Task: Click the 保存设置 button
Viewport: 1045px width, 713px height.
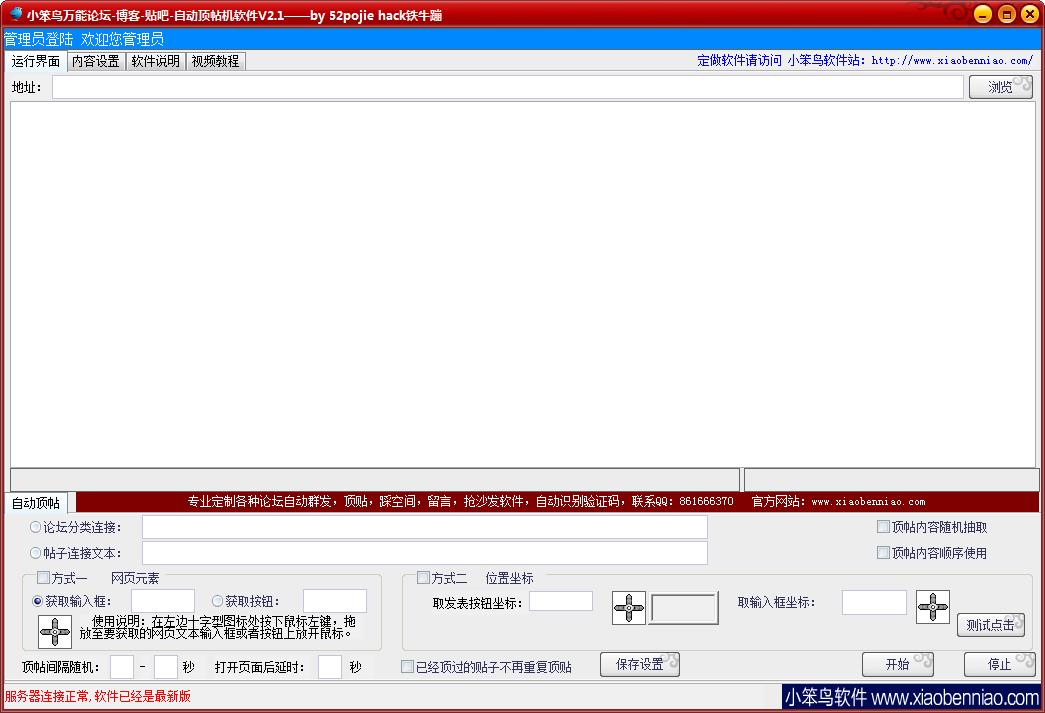Action: pyautogui.click(x=640, y=665)
